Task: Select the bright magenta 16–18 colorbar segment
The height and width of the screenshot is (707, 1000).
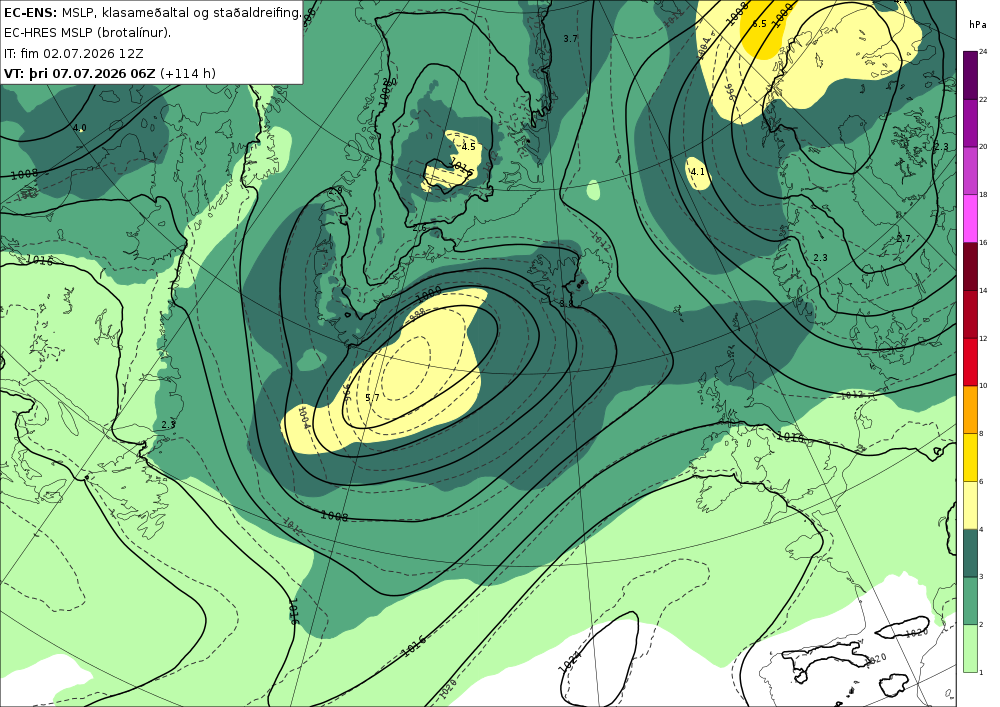Action: pyautogui.click(x=970, y=219)
